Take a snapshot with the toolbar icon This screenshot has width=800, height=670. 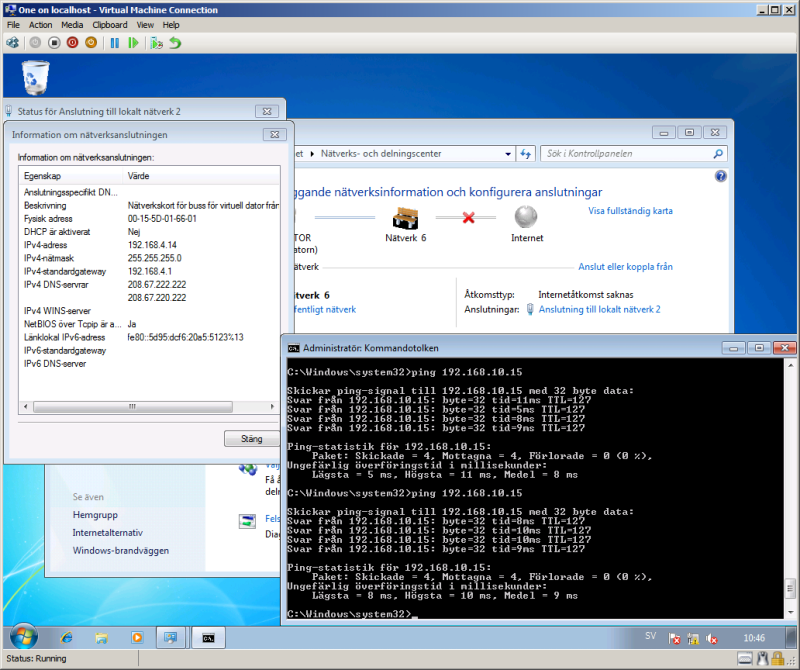(157, 43)
